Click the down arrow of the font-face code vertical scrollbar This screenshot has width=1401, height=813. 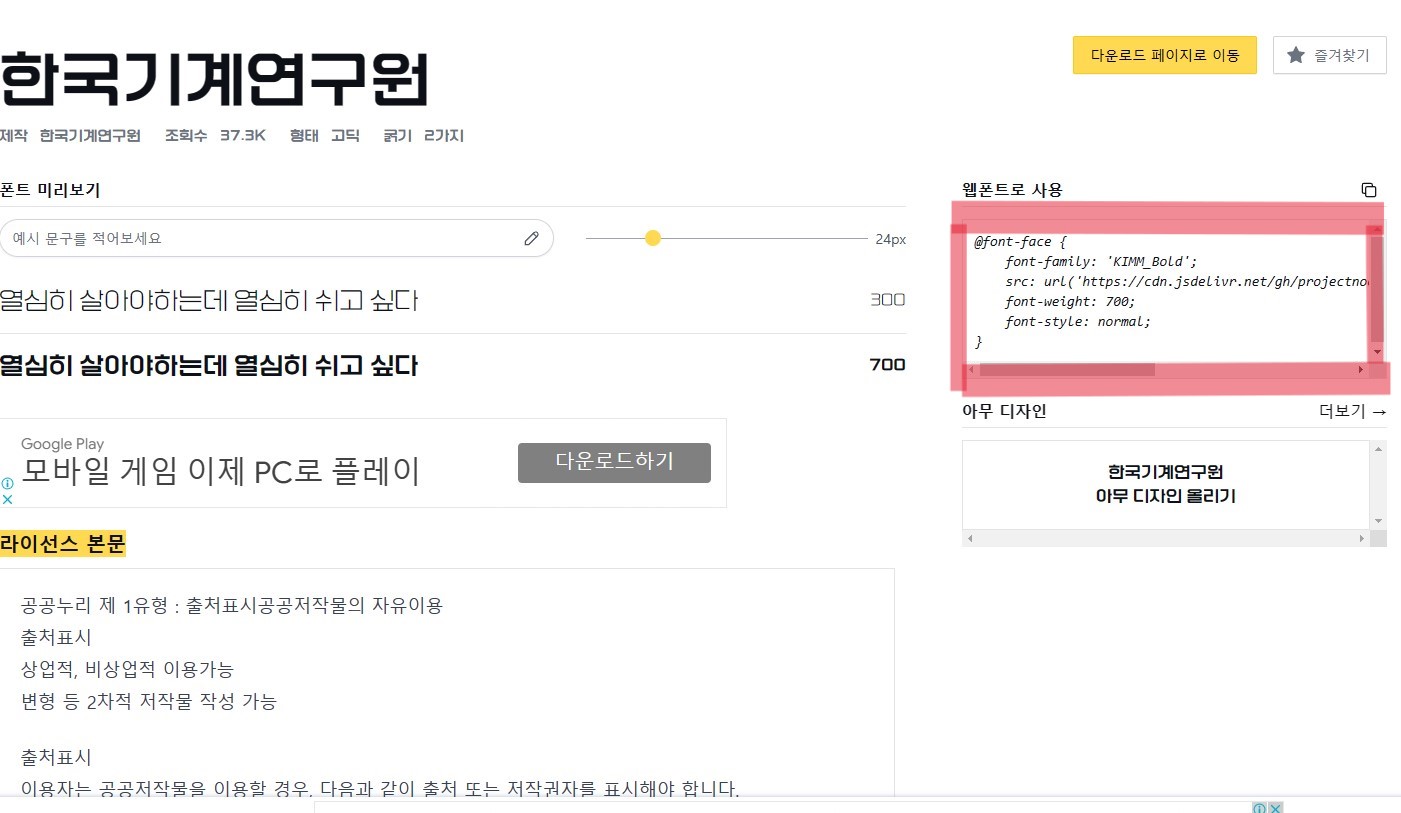pyautogui.click(x=1377, y=352)
